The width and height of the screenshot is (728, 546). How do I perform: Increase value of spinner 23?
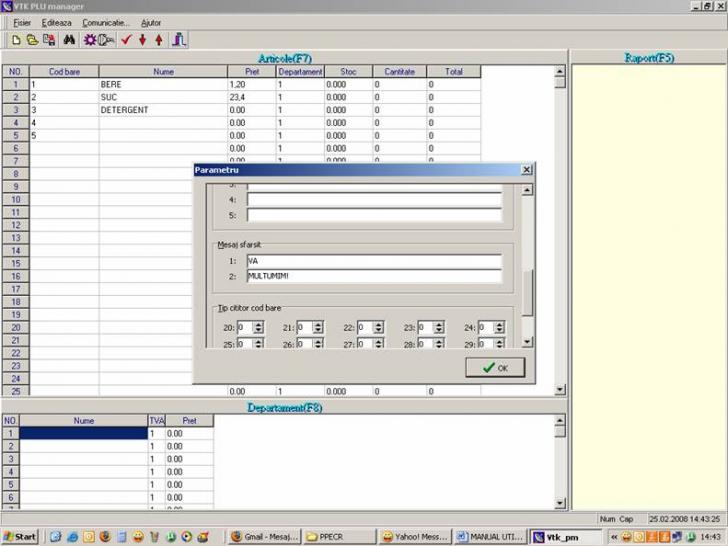pos(439,325)
